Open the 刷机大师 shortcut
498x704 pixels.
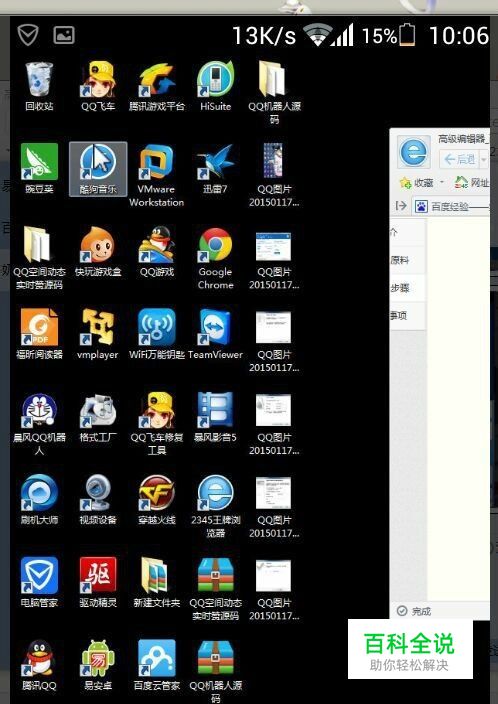pos(39,500)
